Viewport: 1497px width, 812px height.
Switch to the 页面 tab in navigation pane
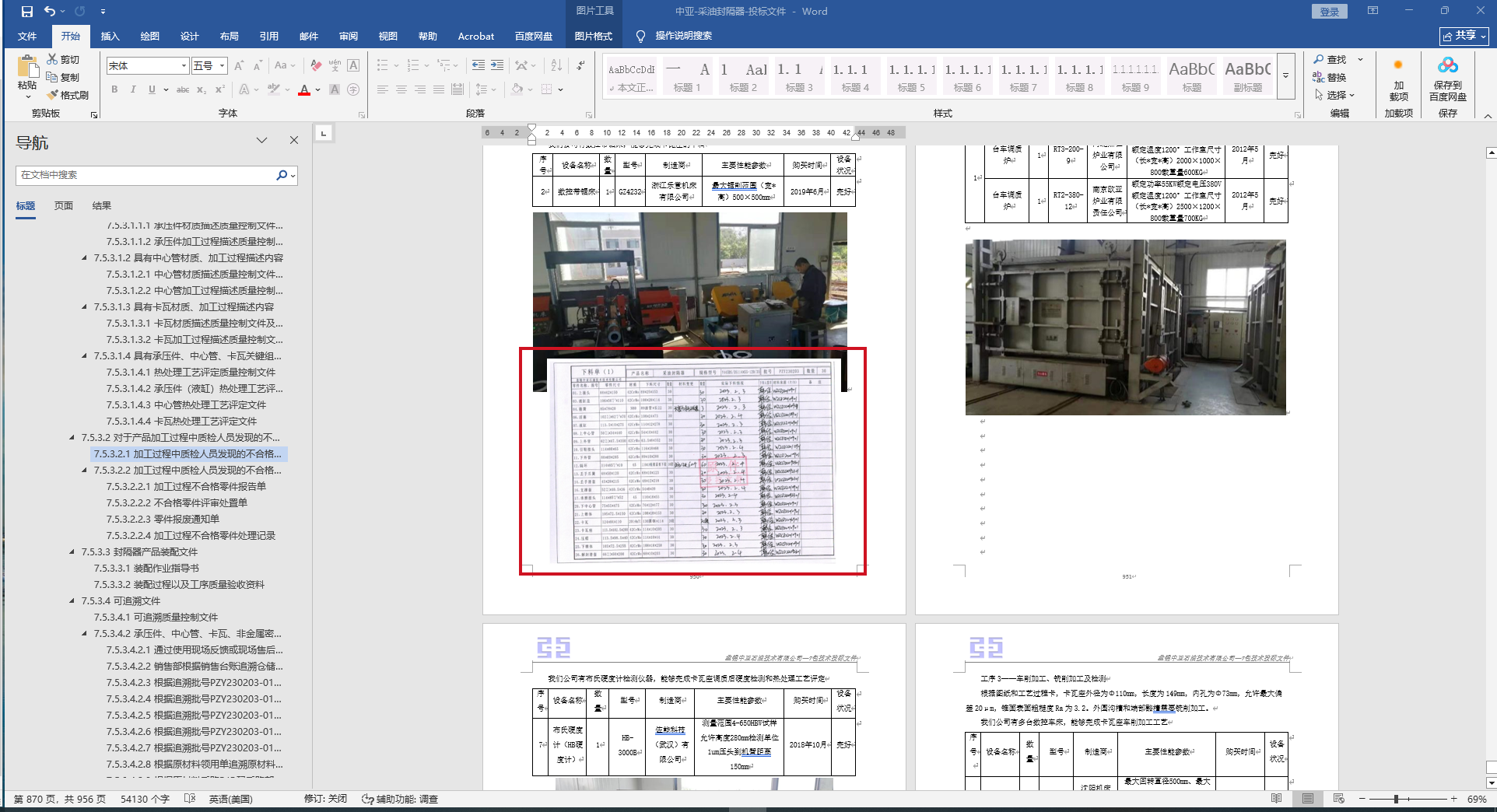tap(64, 205)
